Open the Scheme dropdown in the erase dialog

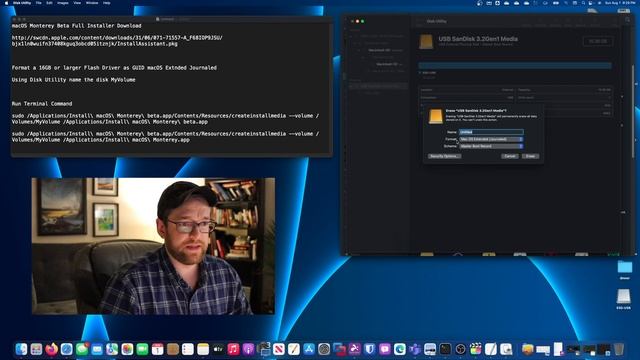[x=491, y=146]
